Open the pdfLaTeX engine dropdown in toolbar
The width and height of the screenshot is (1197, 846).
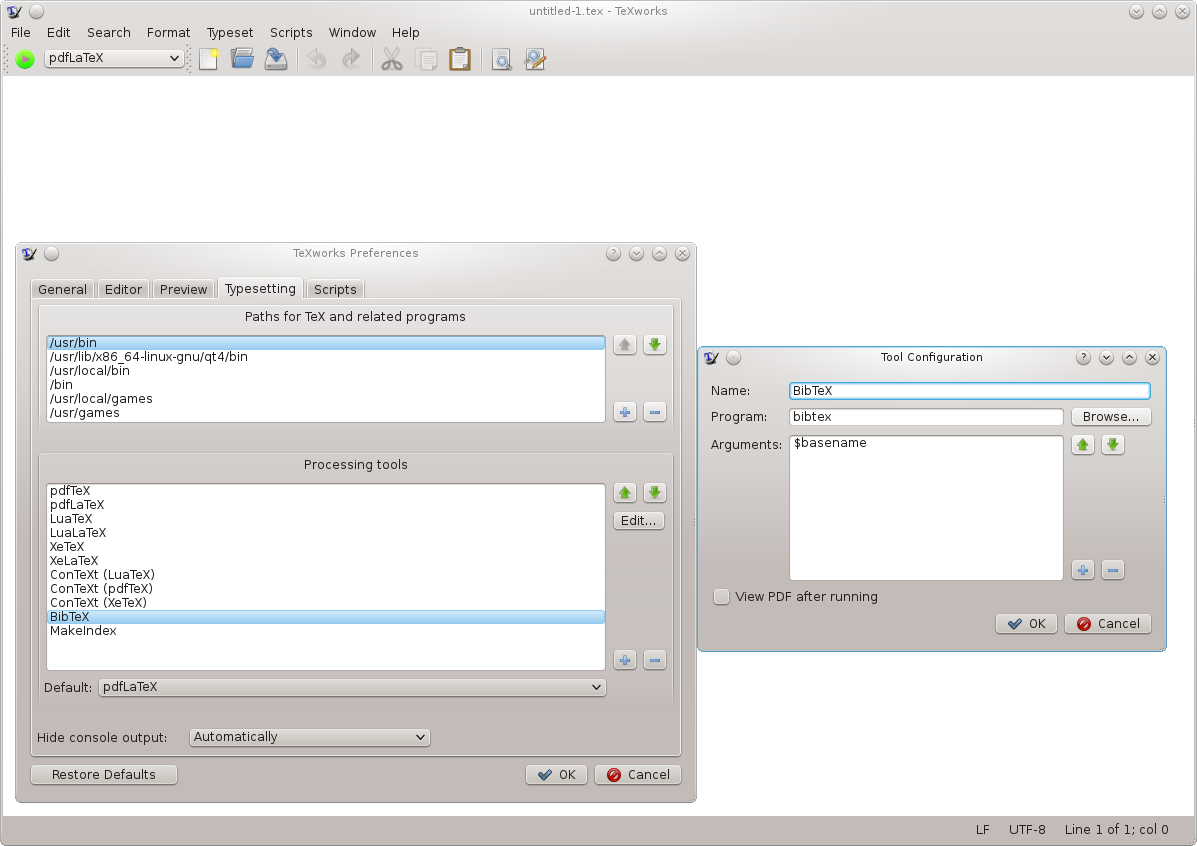point(114,58)
